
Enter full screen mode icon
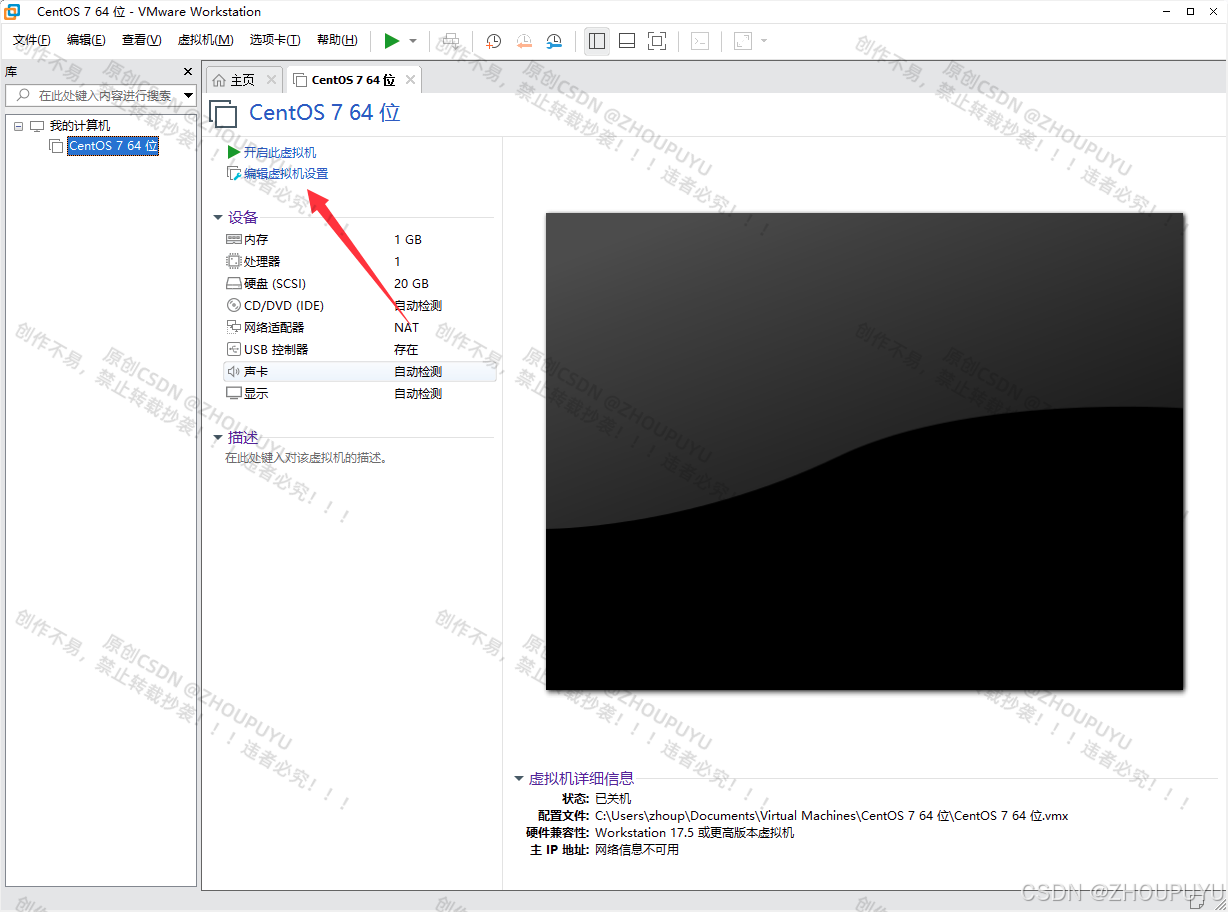[x=657, y=41]
